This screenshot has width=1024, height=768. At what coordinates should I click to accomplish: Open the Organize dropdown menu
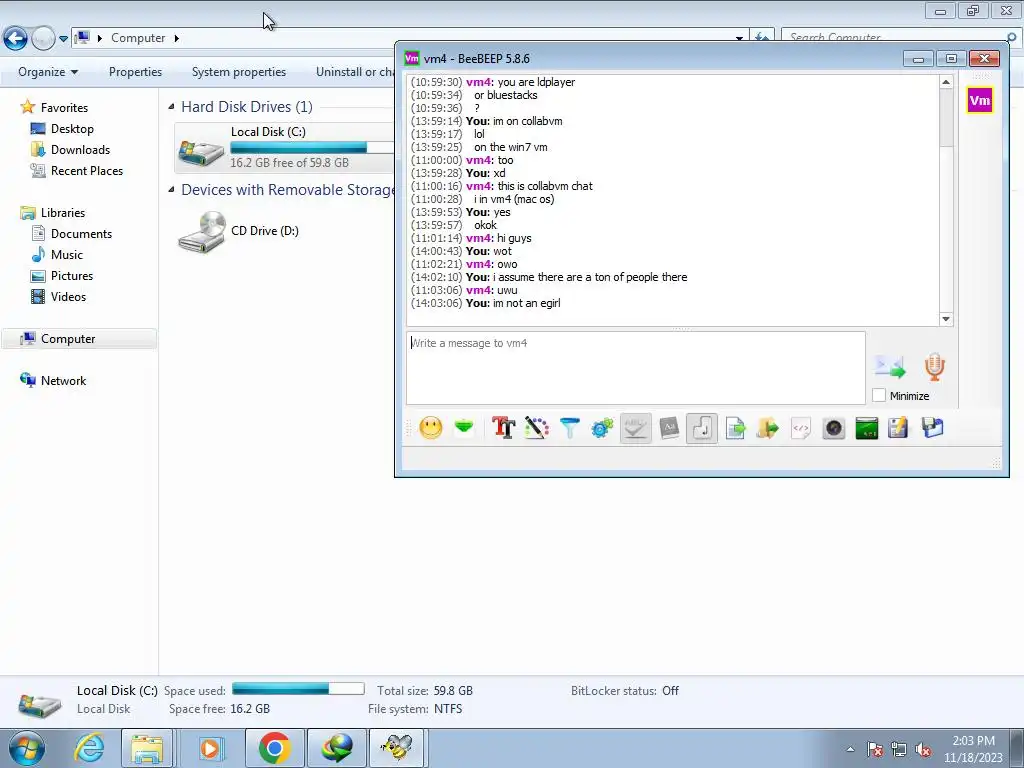tap(48, 72)
